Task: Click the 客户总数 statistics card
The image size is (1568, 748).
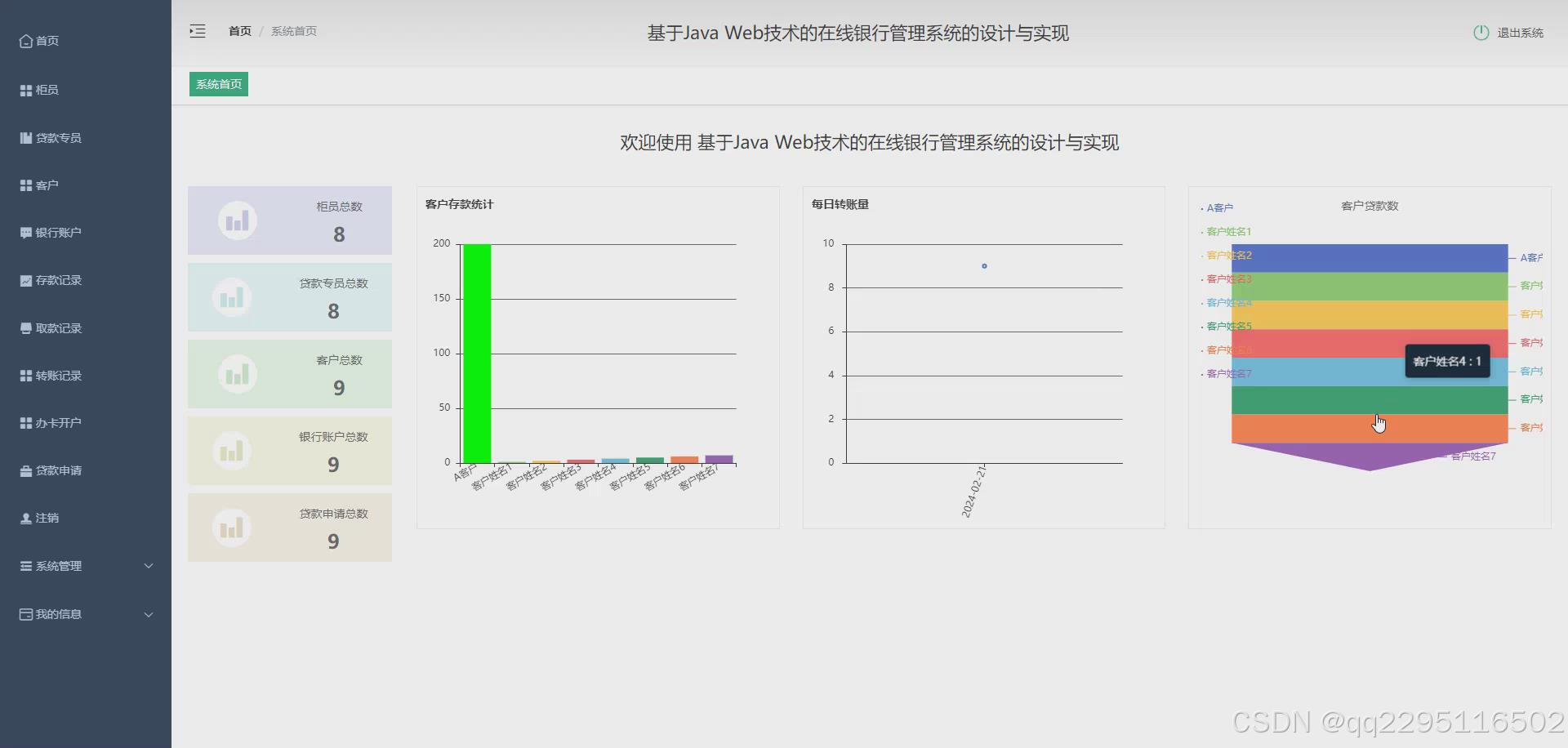Action: tap(290, 374)
